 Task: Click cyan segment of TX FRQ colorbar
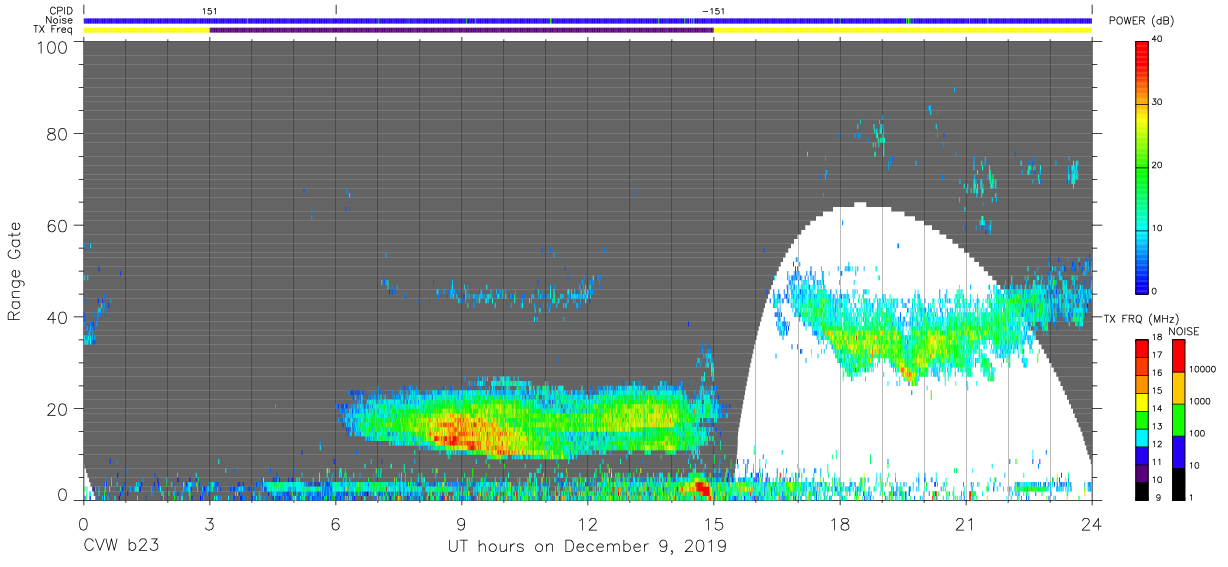(x=1141, y=436)
